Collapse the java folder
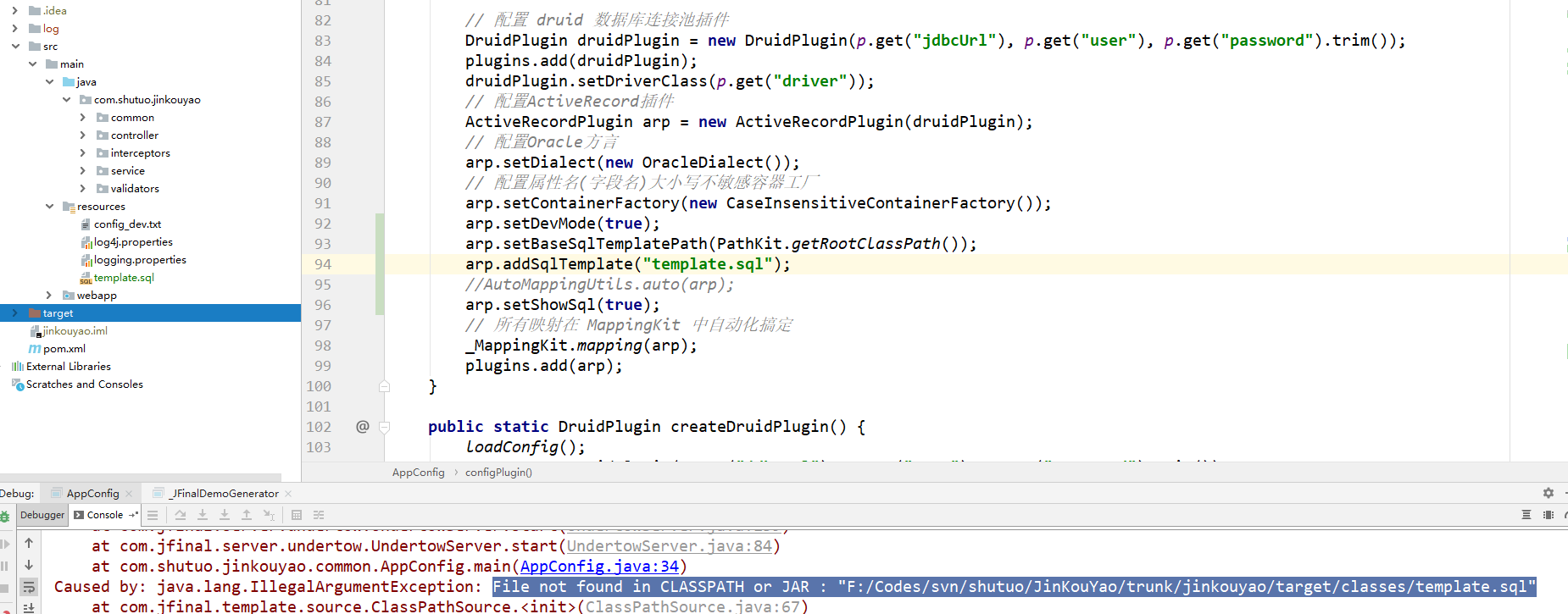Viewport: 1568px width, 614px height. click(x=49, y=82)
